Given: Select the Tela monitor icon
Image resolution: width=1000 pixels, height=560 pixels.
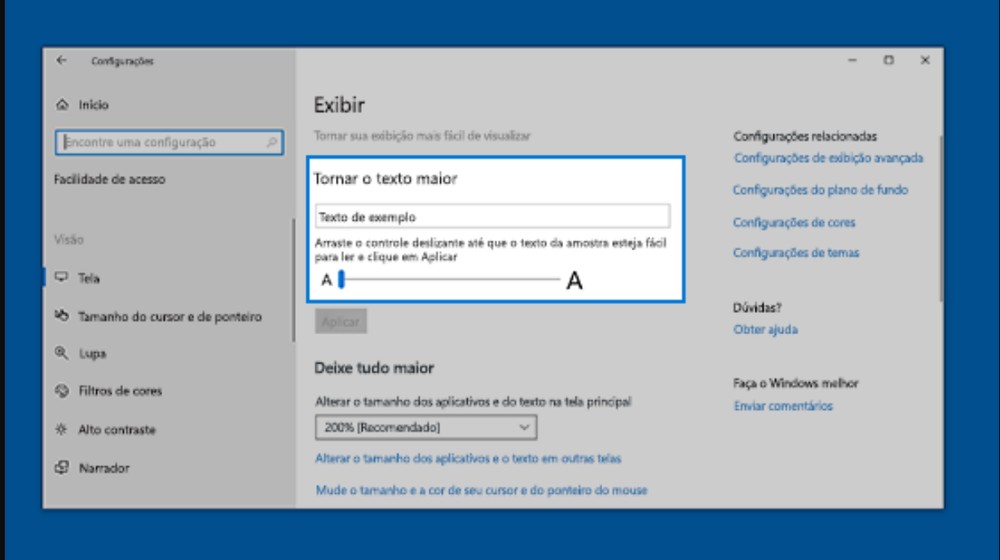Looking at the screenshot, I should click(x=61, y=277).
